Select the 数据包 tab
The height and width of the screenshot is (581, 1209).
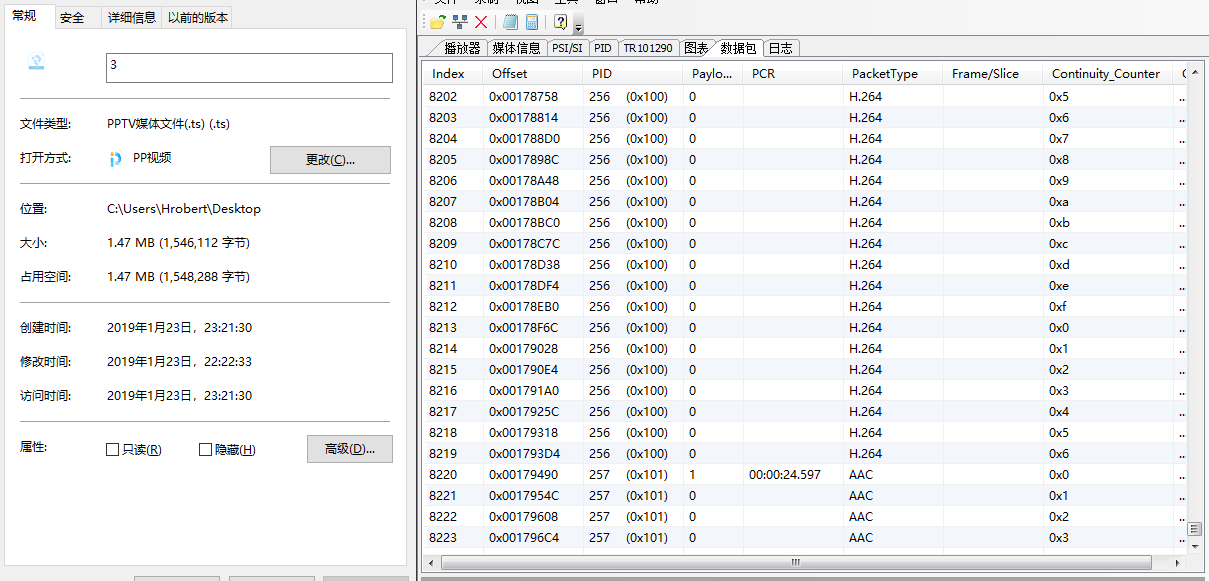tap(738, 48)
